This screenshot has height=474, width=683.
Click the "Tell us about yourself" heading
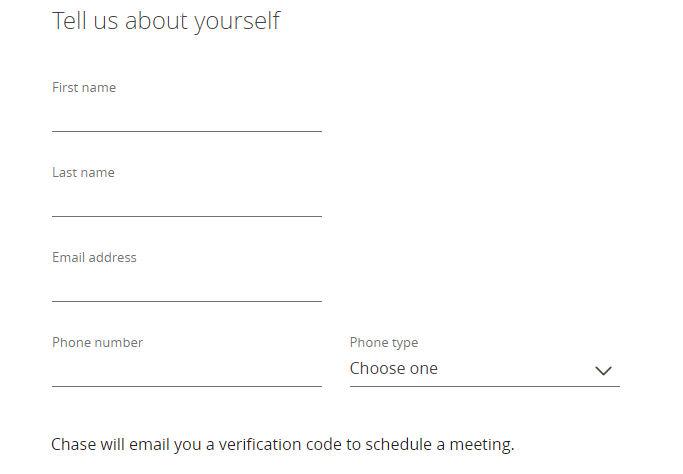pos(166,21)
